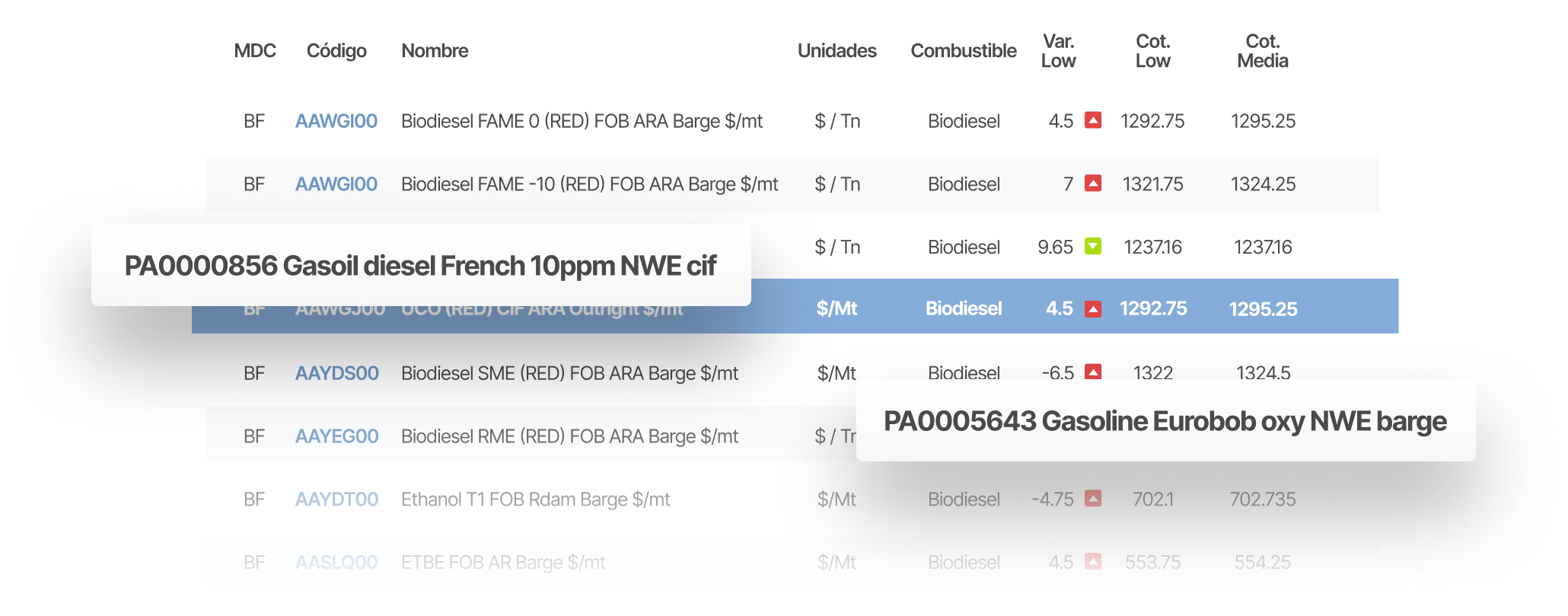Screen dimensions: 1568x616
Task: Click green down arrow beside 9.65
Action: click(1093, 247)
